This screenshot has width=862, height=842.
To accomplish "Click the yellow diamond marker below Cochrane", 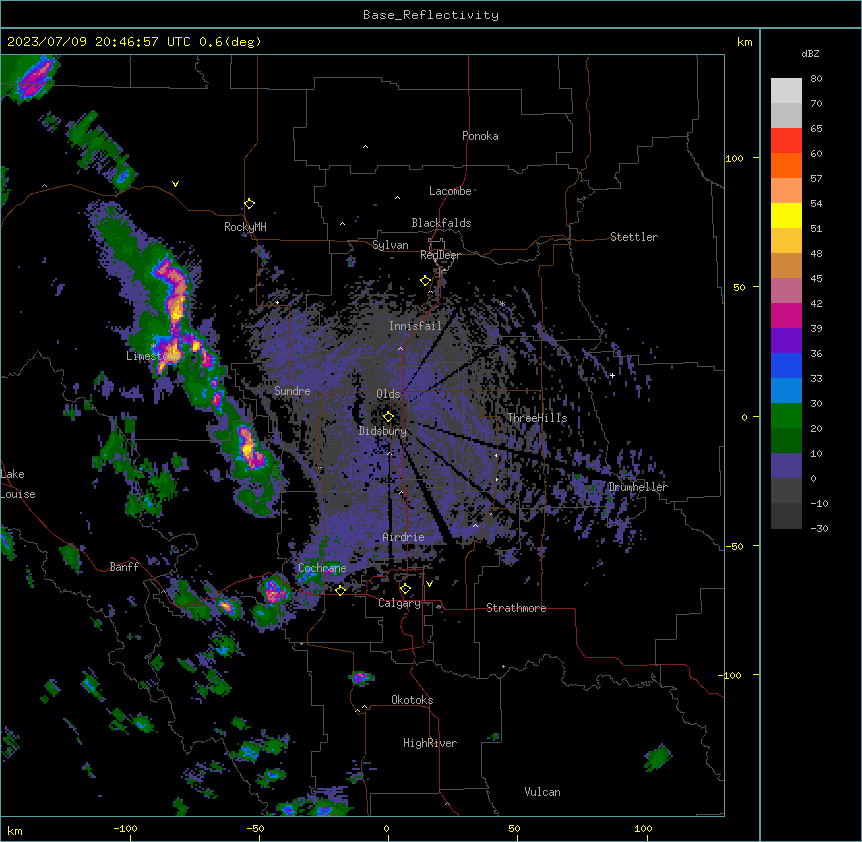I will click(340, 590).
